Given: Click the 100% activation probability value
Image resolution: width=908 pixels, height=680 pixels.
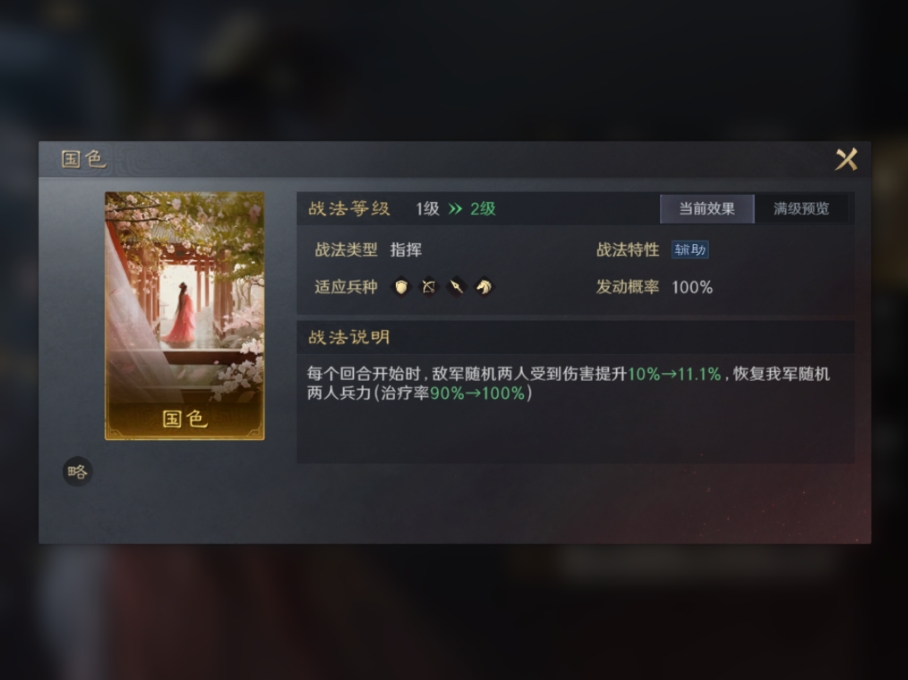Looking at the screenshot, I should point(692,287).
